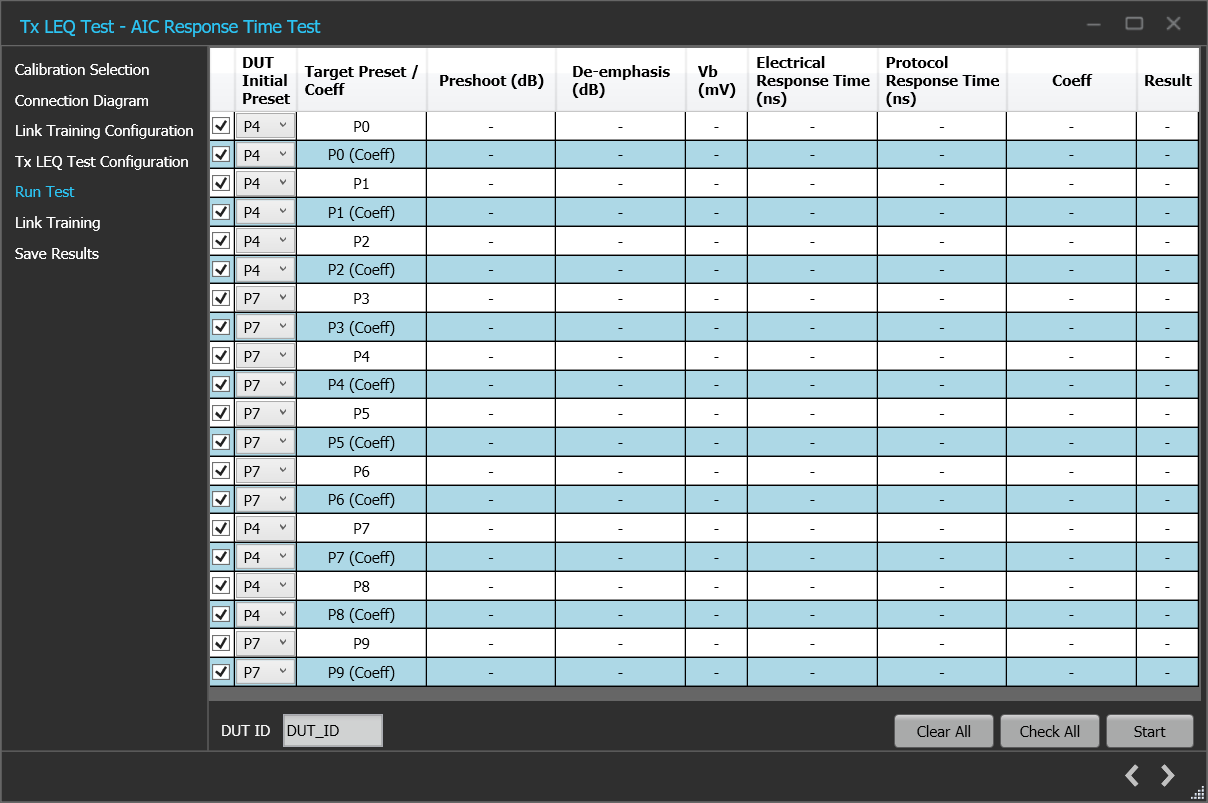The width and height of the screenshot is (1208, 803).
Task: Click Check All to select every test
Action: 1049,731
